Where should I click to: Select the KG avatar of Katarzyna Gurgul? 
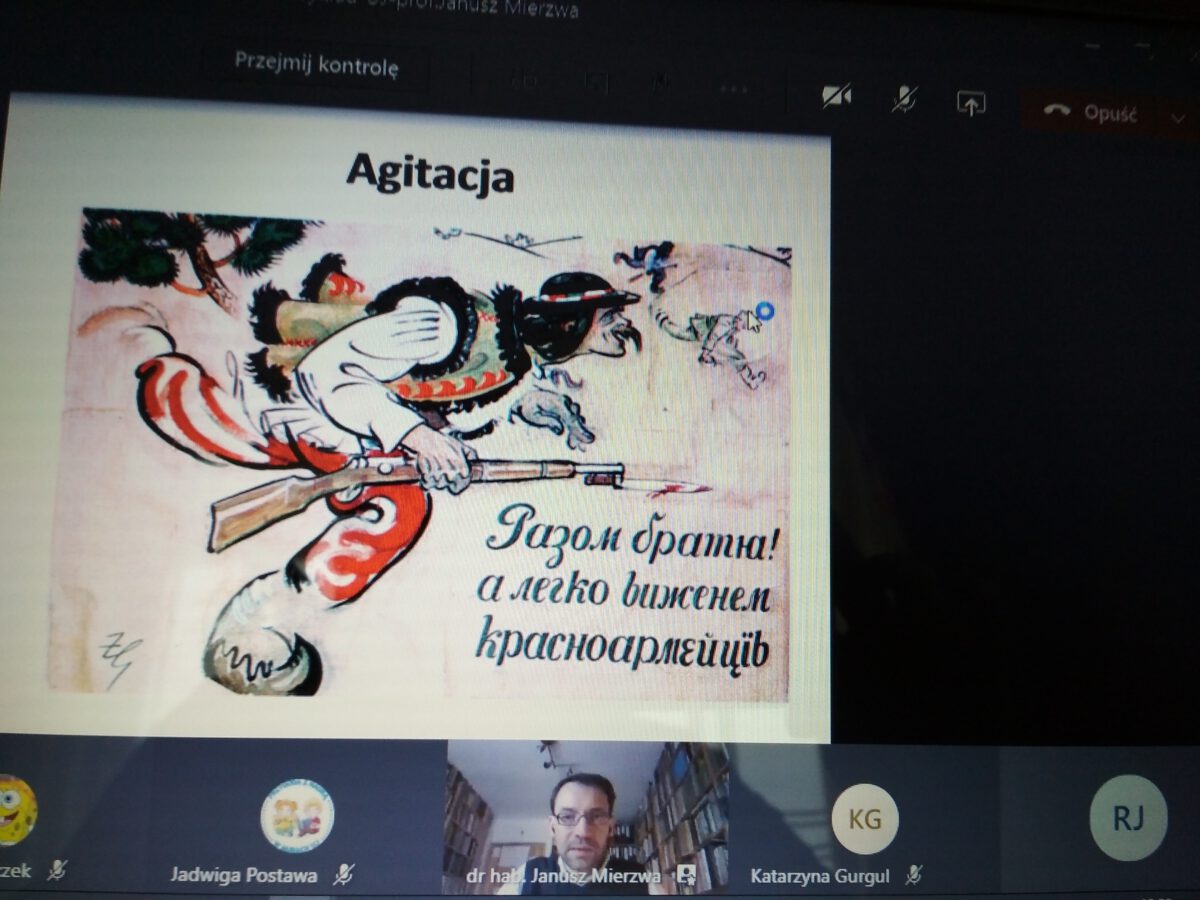click(865, 819)
